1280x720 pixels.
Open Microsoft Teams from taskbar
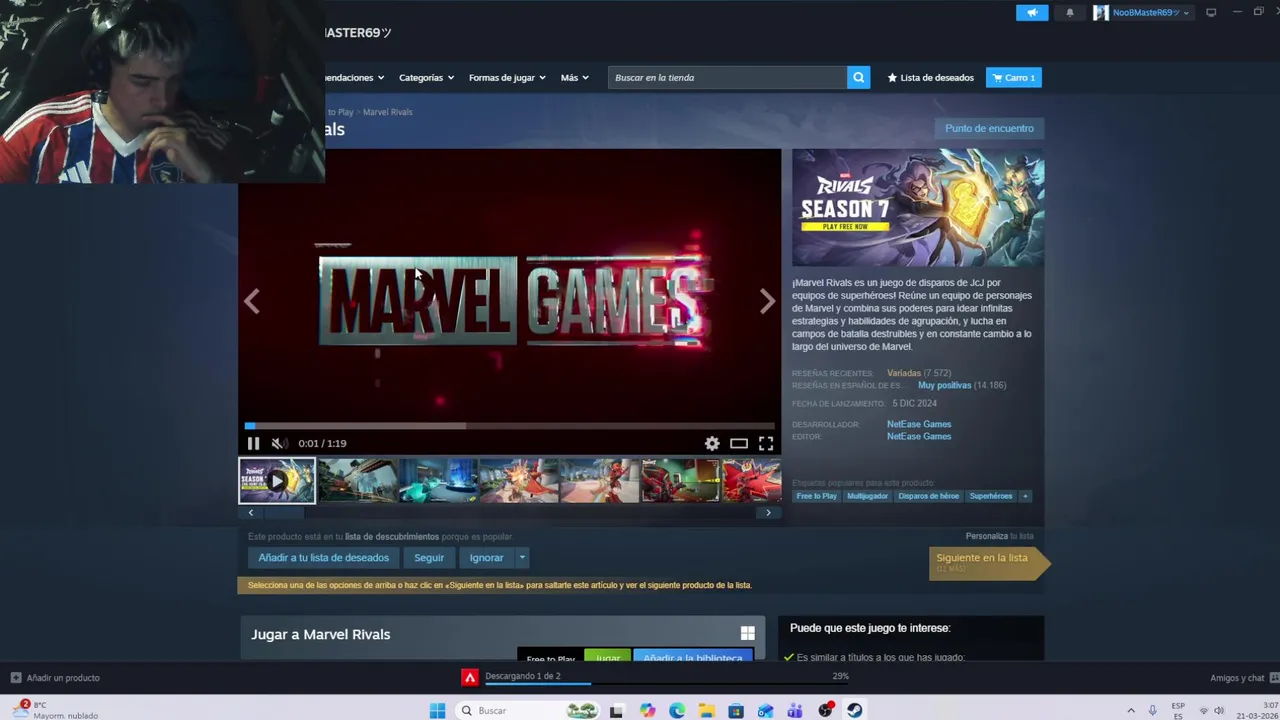click(795, 710)
